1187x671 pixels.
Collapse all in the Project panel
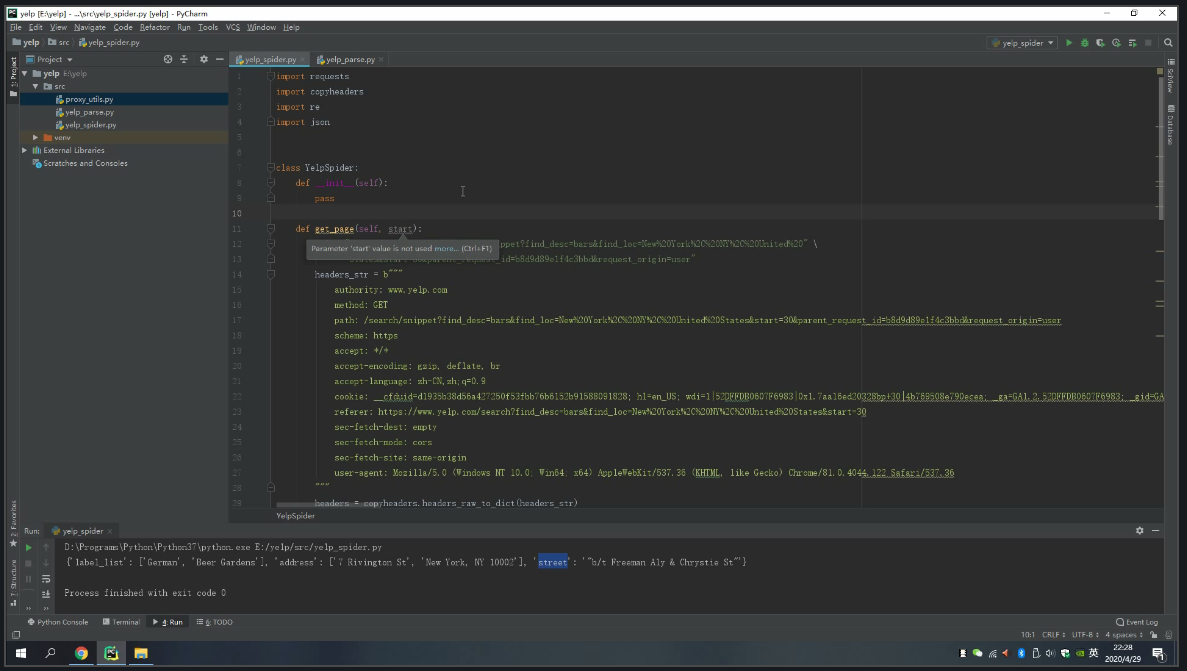tap(184, 59)
